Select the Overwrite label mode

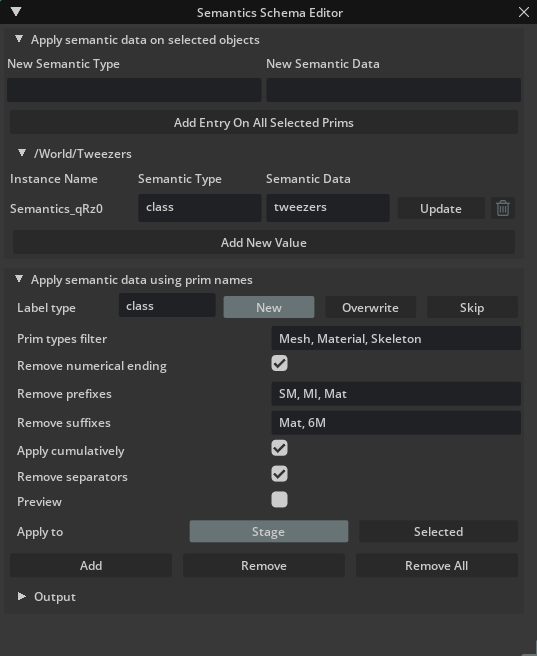coord(371,308)
